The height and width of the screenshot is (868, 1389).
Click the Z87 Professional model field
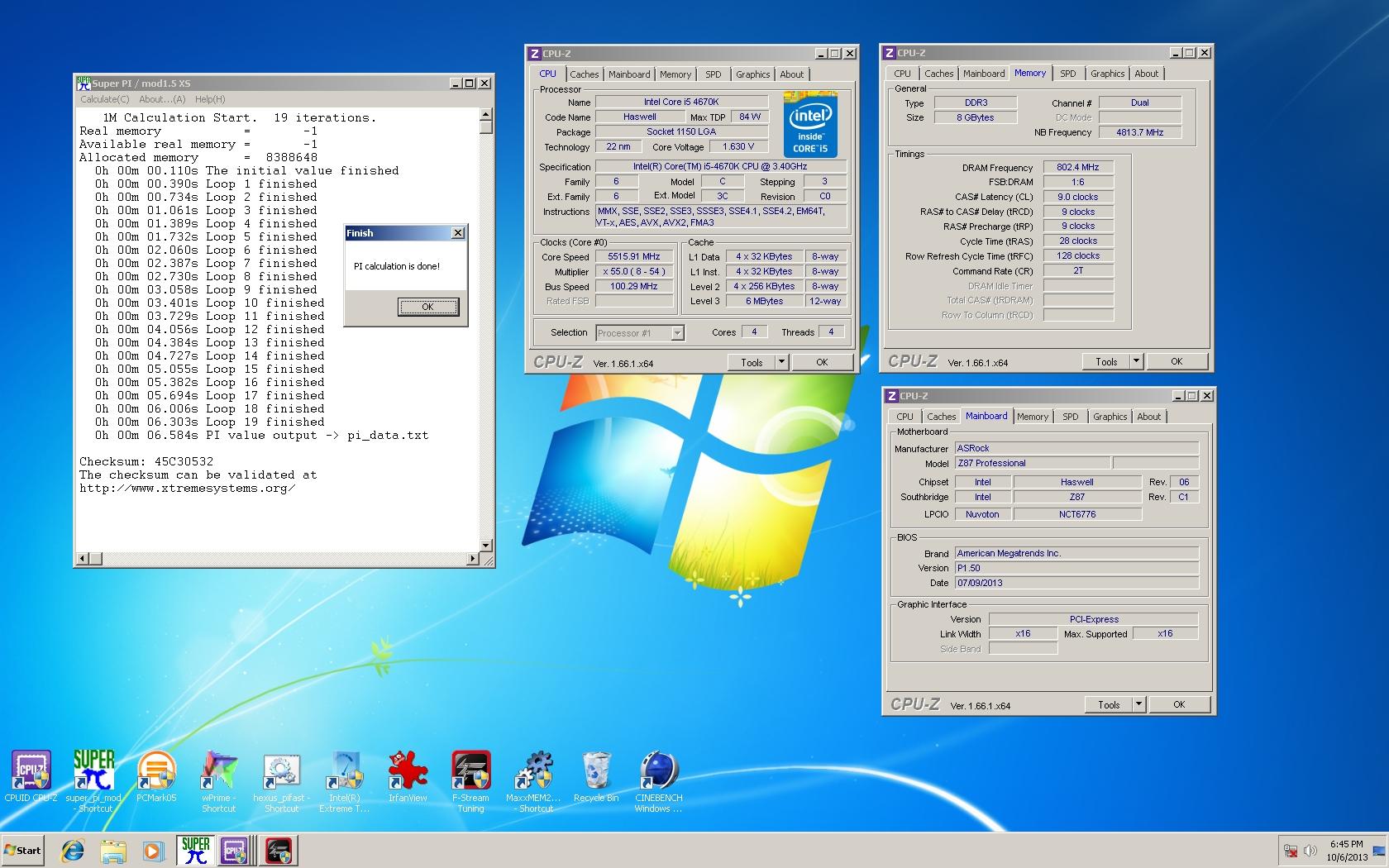click(x=1032, y=463)
